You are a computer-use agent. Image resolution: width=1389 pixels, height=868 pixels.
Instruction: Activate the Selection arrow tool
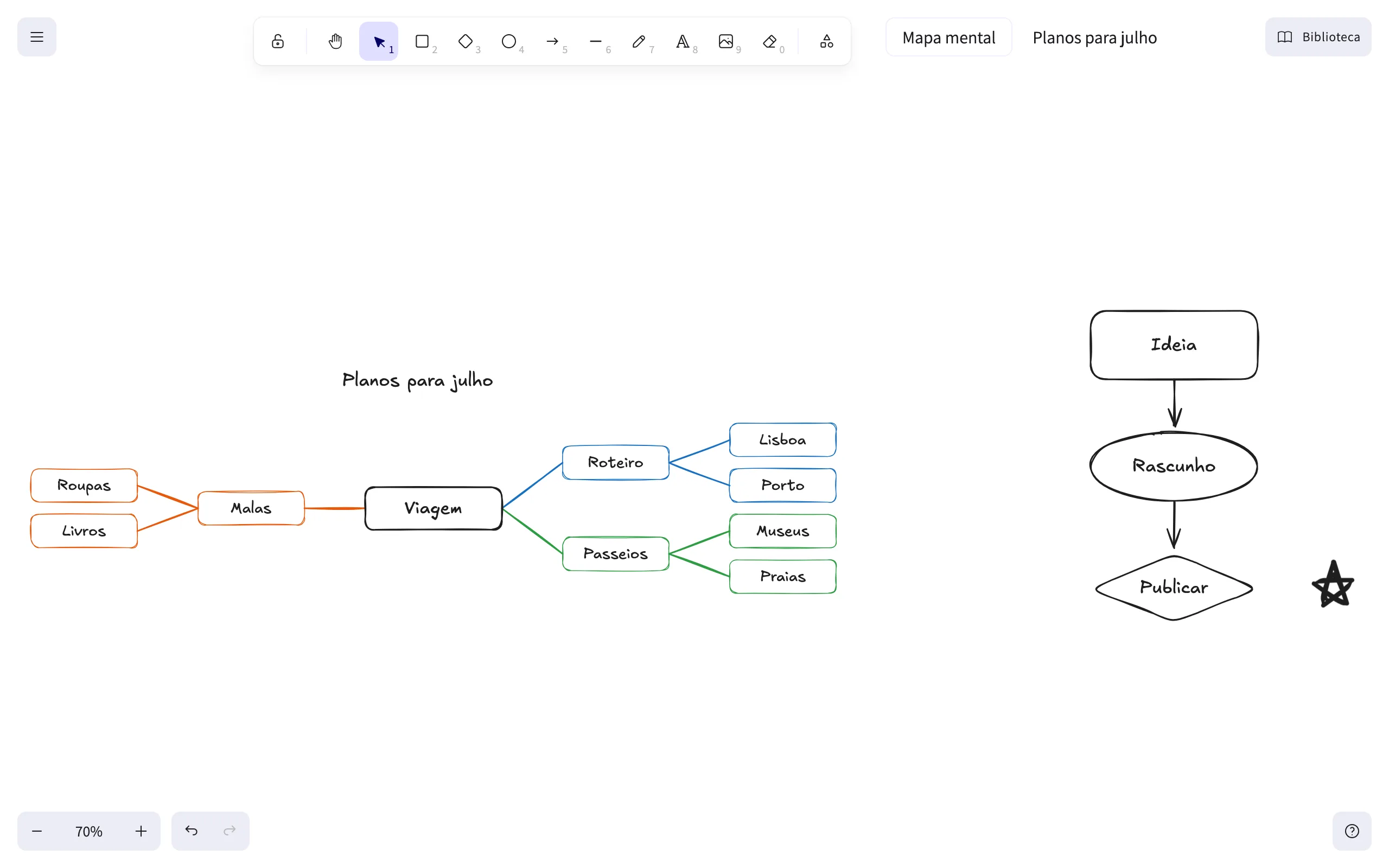(379, 41)
